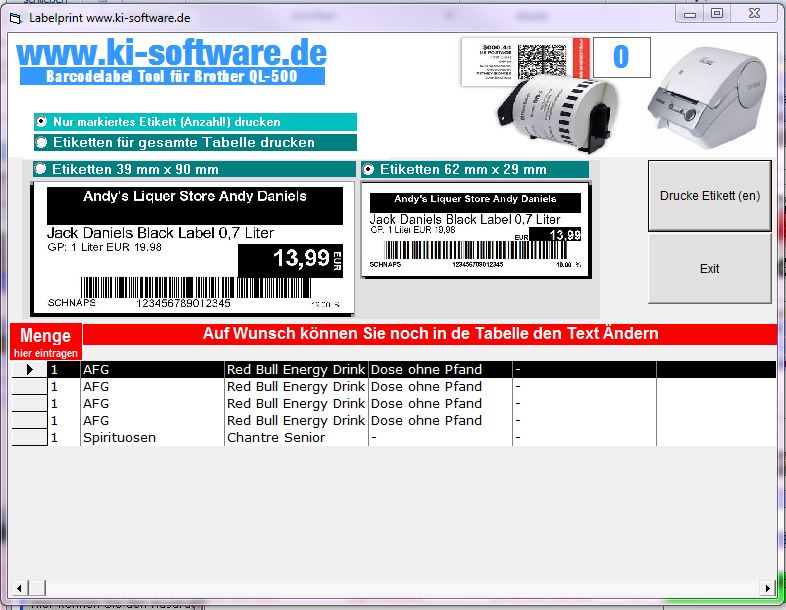Click the current row arrow selector
This screenshot has width=786, height=610.
(29, 369)
